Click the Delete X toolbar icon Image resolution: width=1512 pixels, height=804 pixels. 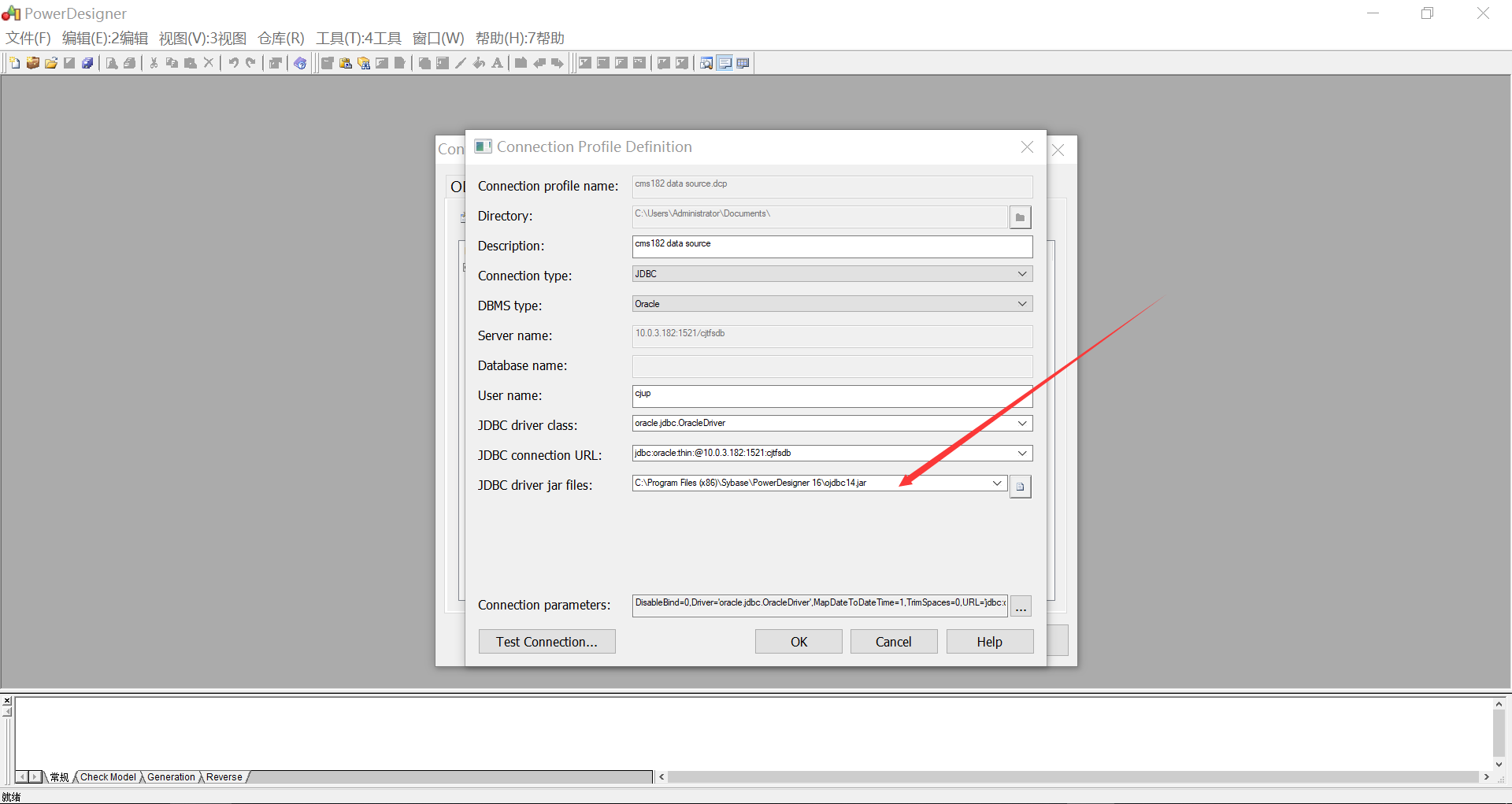(x=209, y=63)
